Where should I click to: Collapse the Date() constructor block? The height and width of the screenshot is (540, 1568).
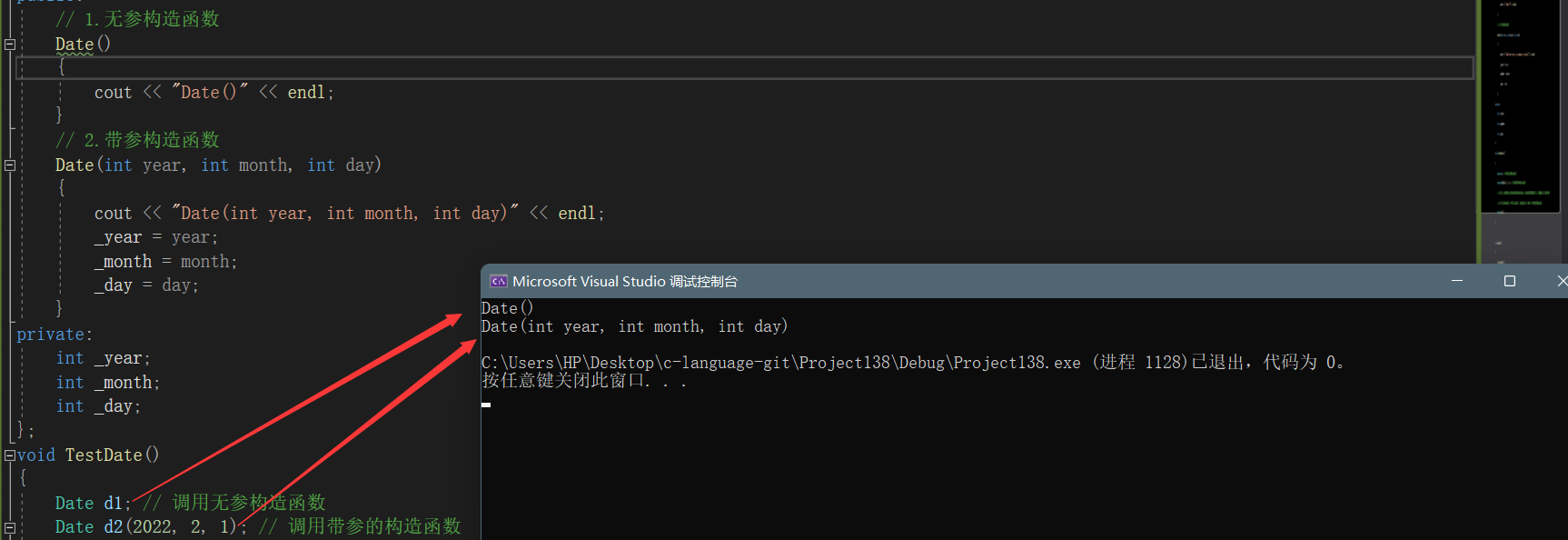(x=10, y=44)
